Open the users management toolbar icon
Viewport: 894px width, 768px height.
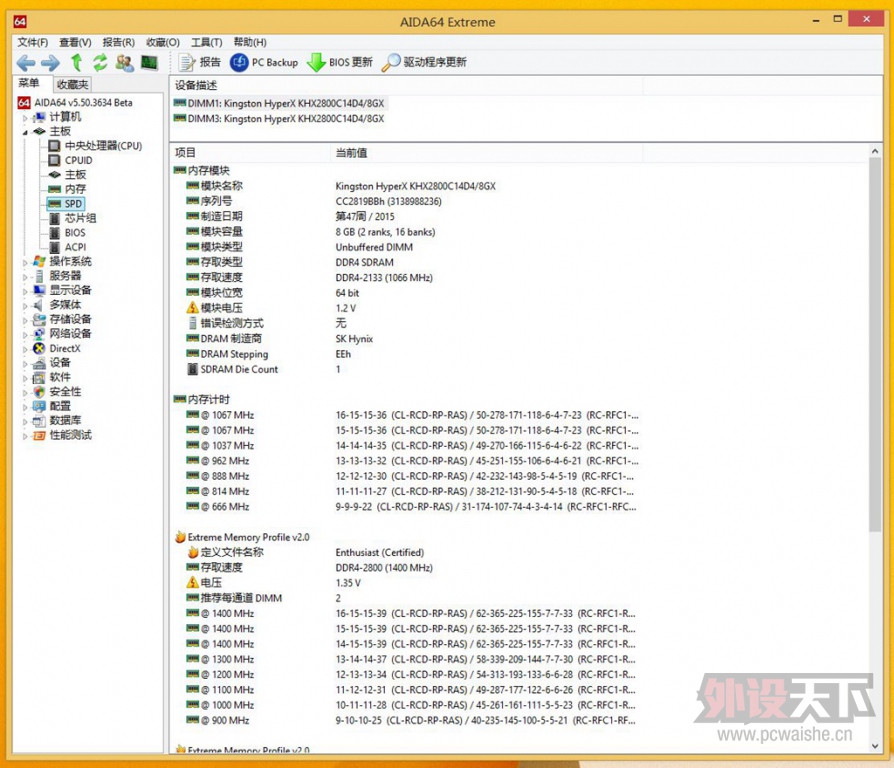click(x=125, y=62)
